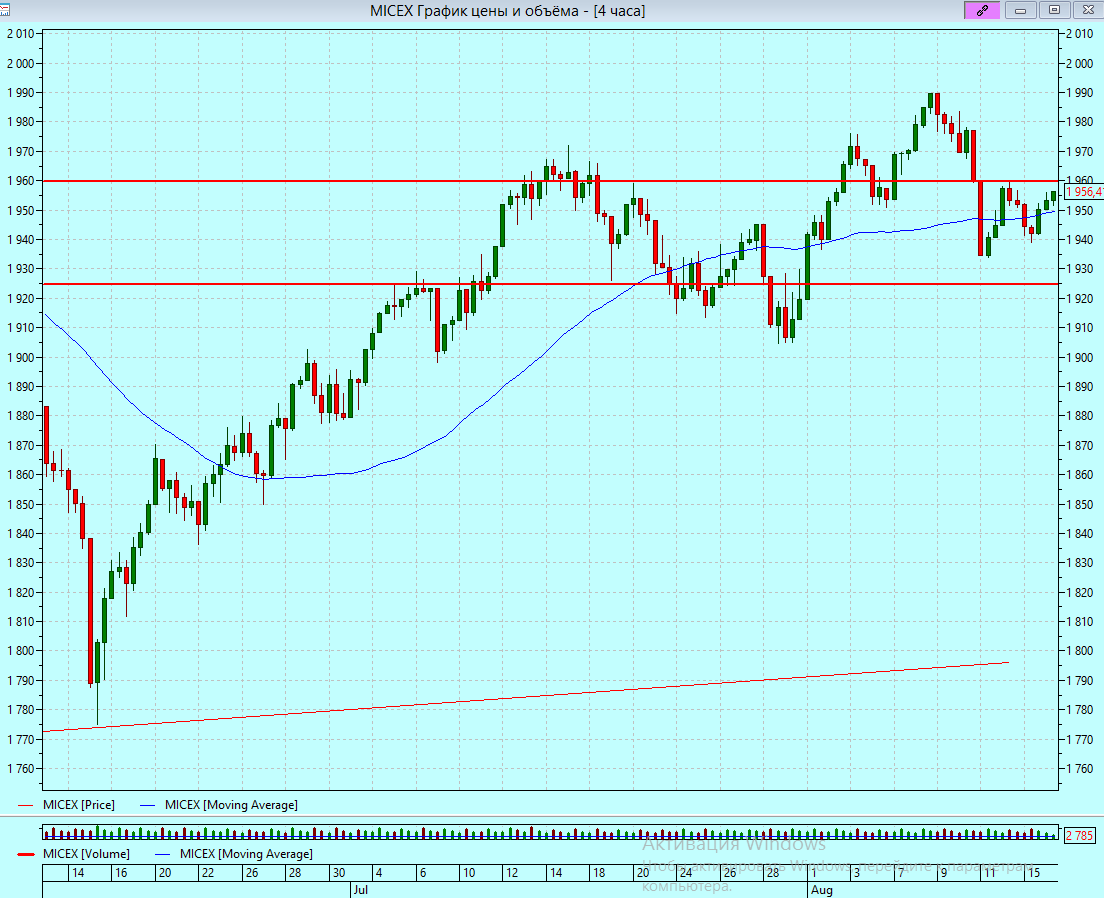Image resolution: width=1104 pixels, height=898 pixels.
Task: Click the chart title 'MICEX График цены и объёма'
Action: tap(479, 11)
